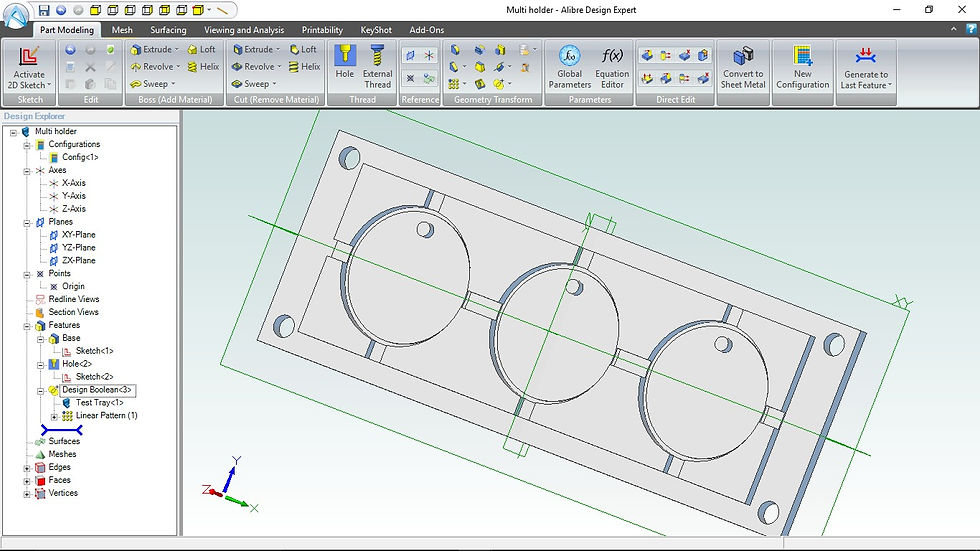Open the Add-Ons tab
The height and width of the screenshot is (551, 980).
pyautogui.click(x=427, y=29)
